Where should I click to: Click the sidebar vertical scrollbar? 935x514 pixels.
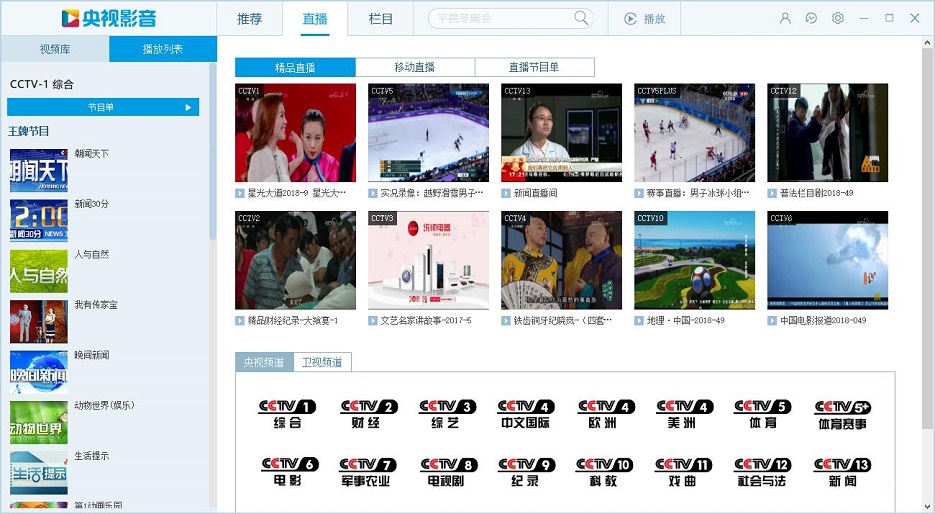pyautogui.click(x=212, y=150)
